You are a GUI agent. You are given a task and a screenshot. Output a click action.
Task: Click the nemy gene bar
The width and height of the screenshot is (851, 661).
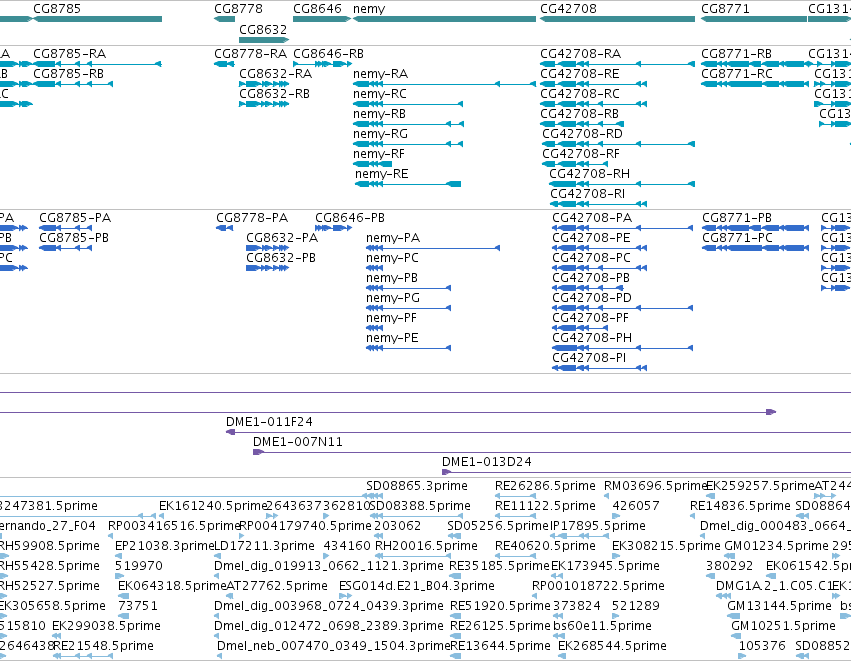click(x=444, y=19)
